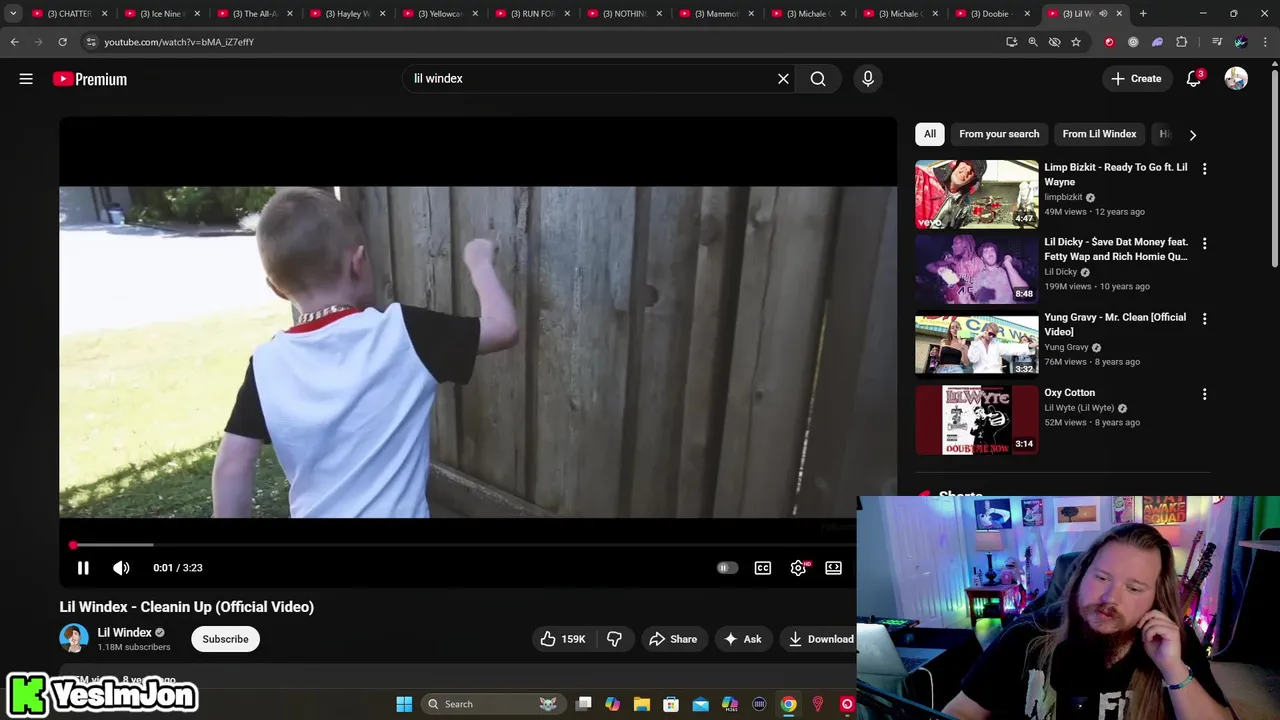
Task: Start voice search with the microphone
Action: tap(868, 79)
